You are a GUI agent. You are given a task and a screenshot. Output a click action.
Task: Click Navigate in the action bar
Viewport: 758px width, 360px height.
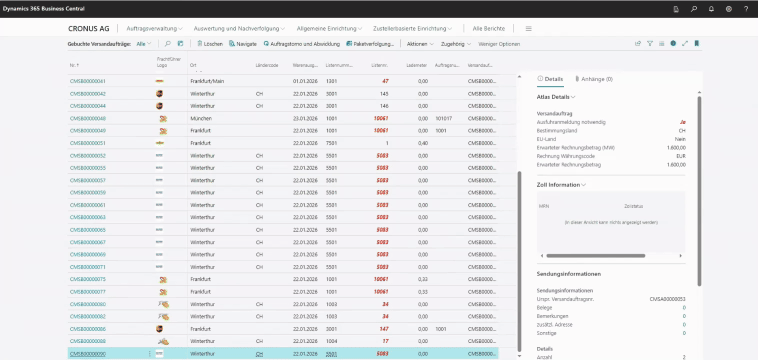click(x=243, y=43)
